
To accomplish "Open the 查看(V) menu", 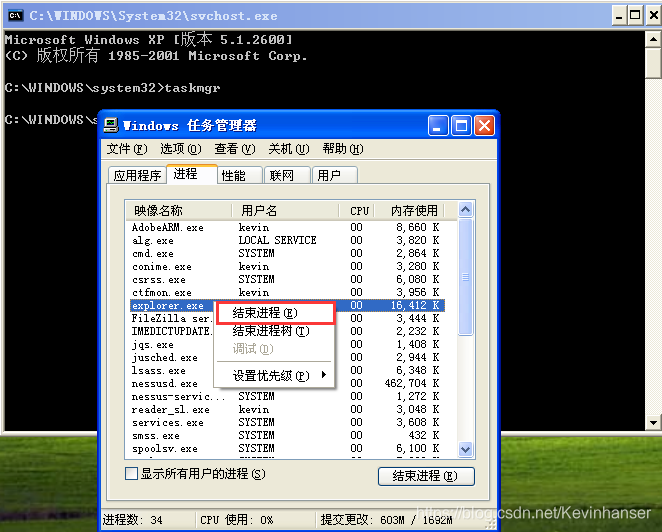I will pos(235,149).
